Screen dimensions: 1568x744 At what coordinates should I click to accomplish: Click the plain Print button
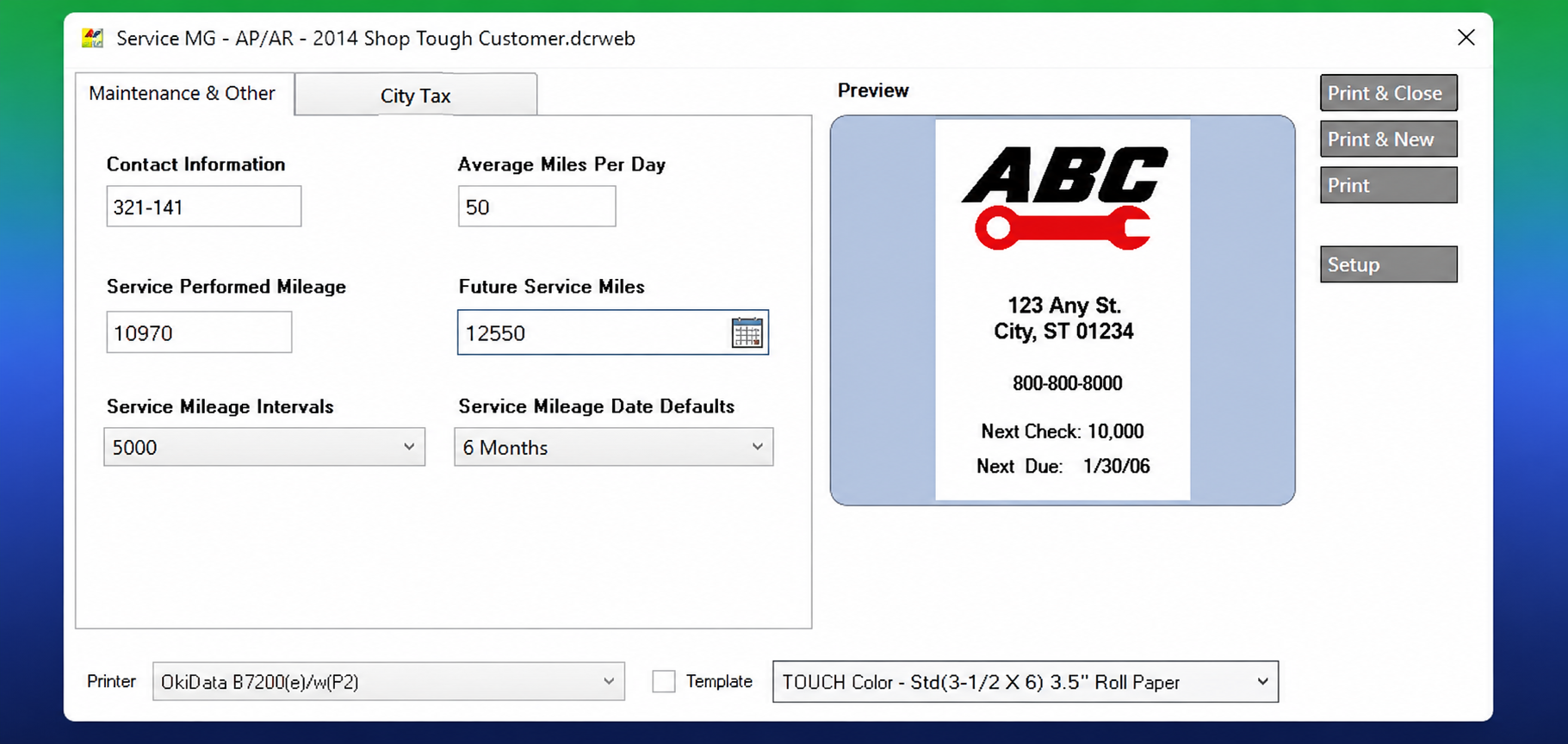(1388, 185)
